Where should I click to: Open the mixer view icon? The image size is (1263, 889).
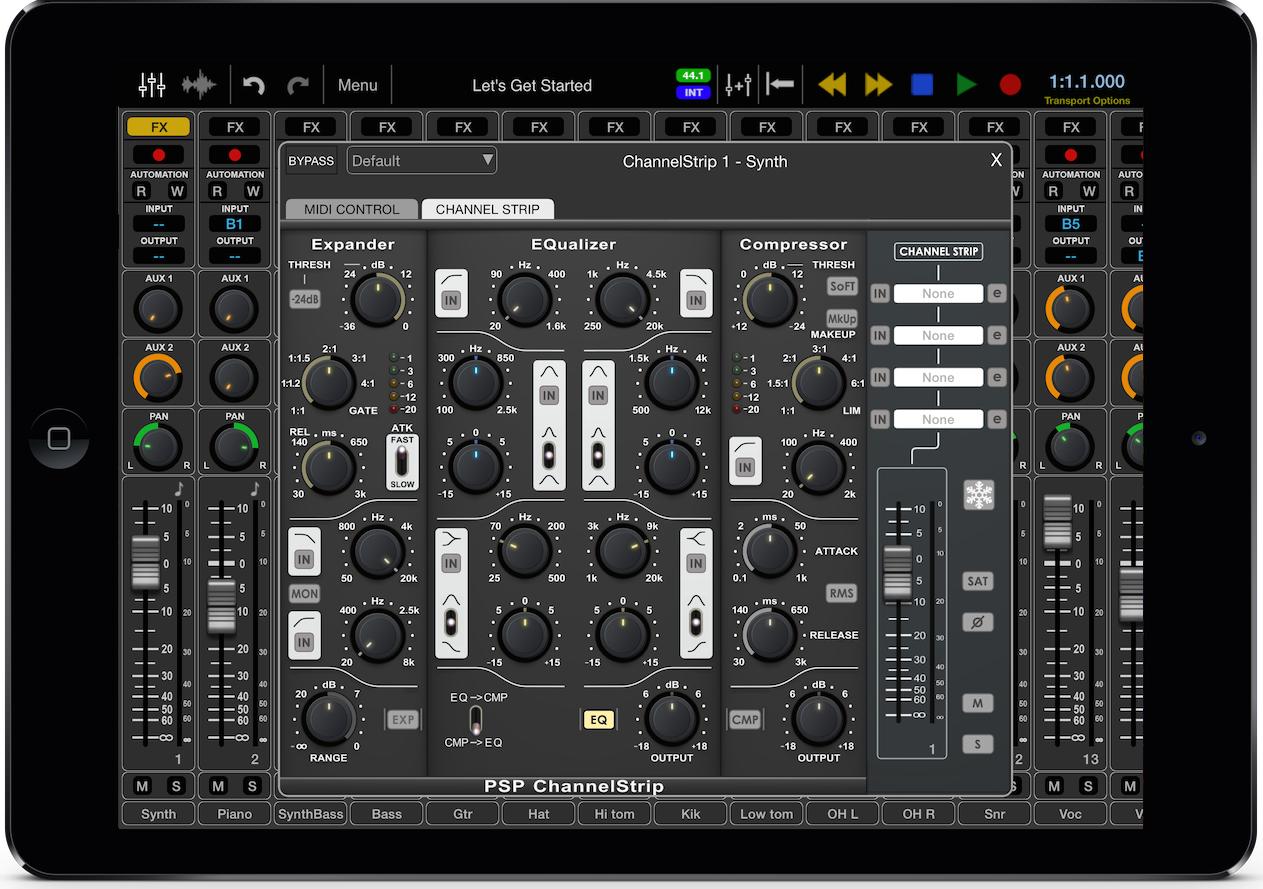pyautogui.click(x=152, y=85)
